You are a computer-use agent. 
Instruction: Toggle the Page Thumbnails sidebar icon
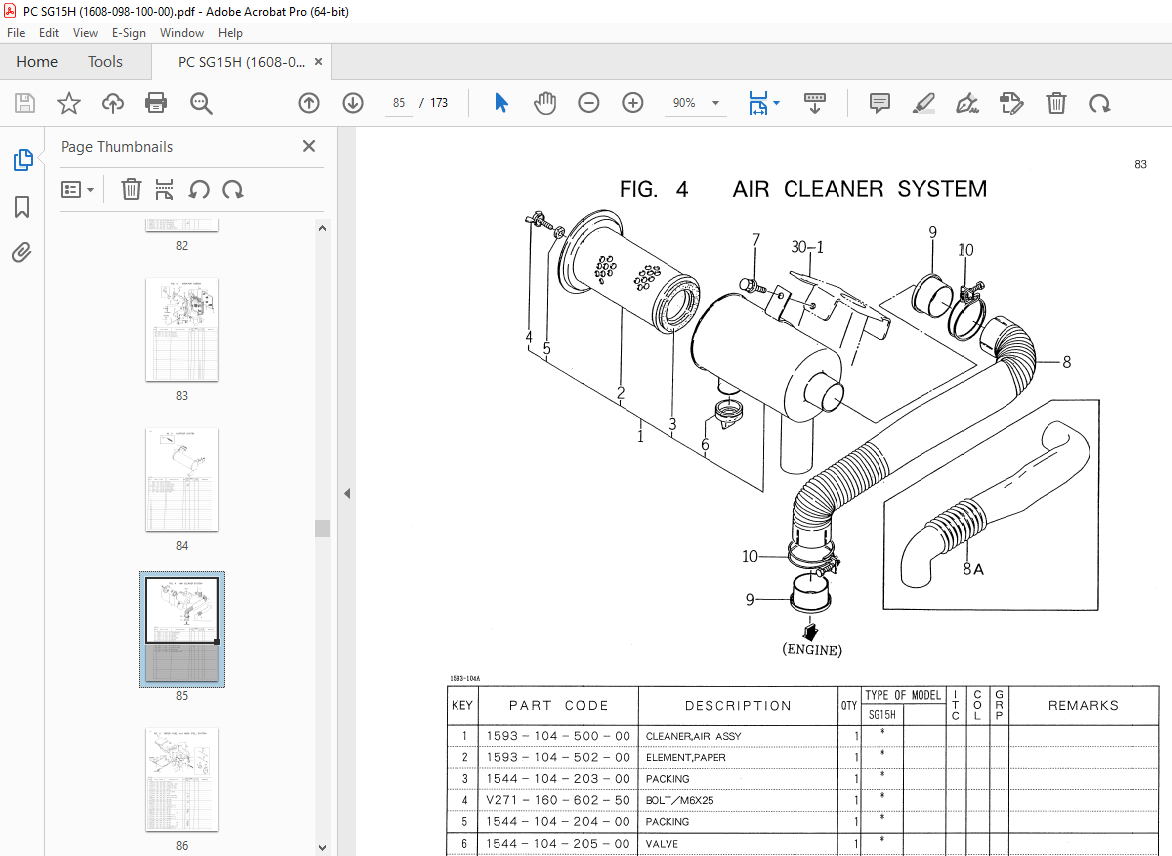click(x=22, y=159)
